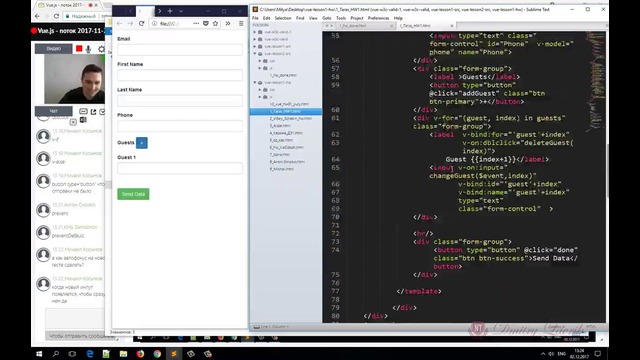Click the Pocket save icon in Firefox

[x=206, y=23]
